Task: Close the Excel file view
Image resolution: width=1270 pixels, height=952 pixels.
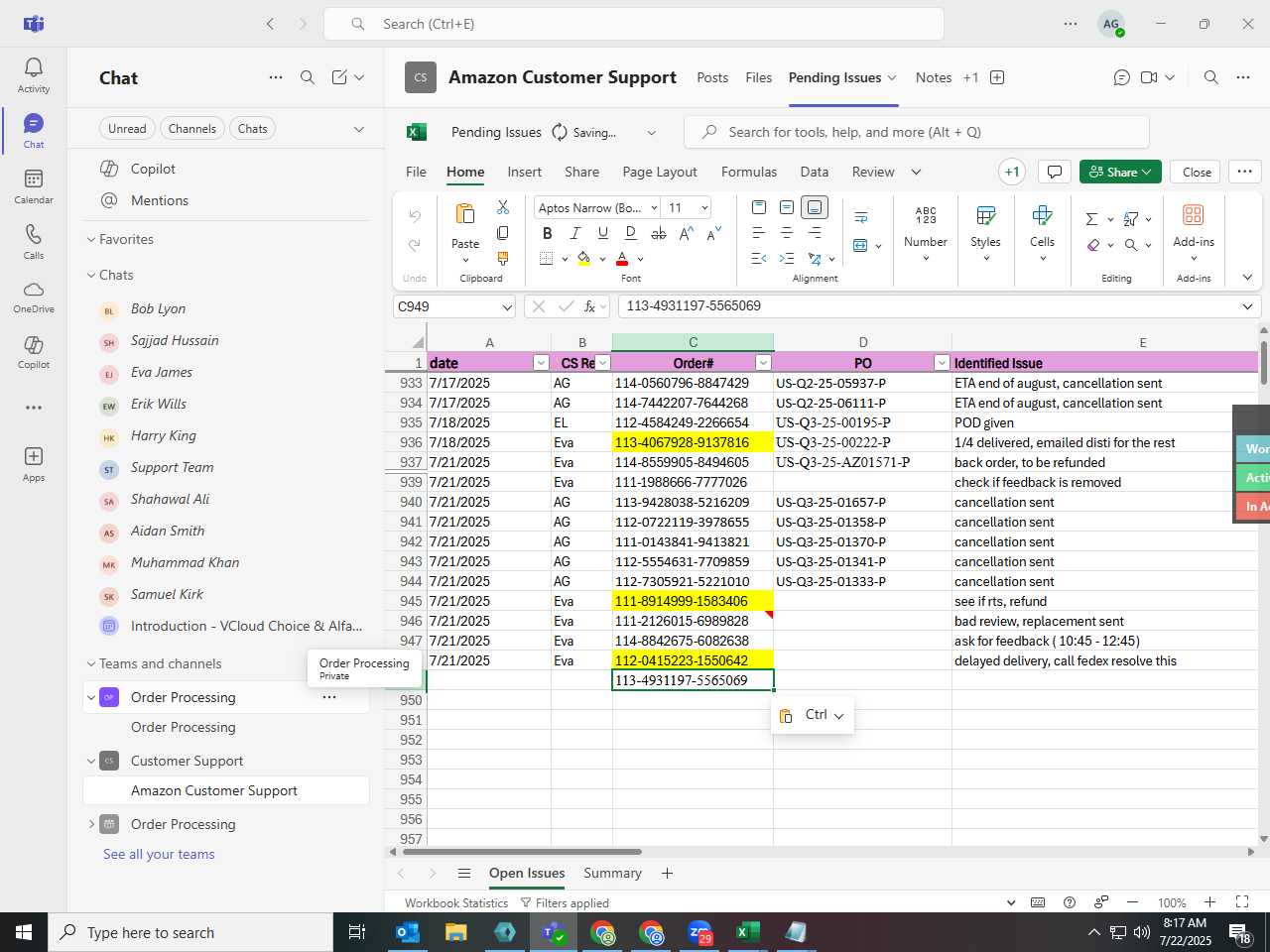Action: coord(1197,172)
